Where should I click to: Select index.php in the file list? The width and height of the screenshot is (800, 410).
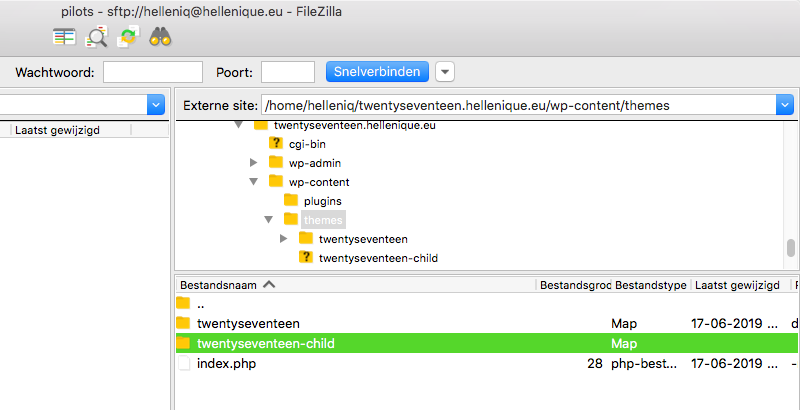tap(487, 364)
